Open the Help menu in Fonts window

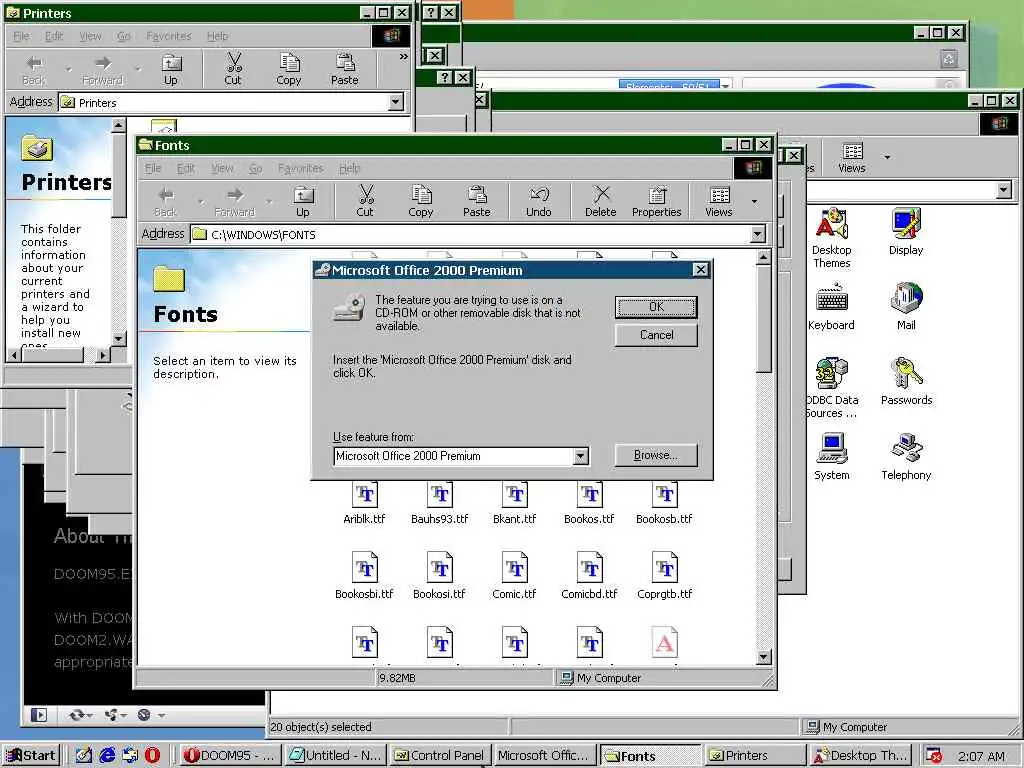click(x=349, y=168)
